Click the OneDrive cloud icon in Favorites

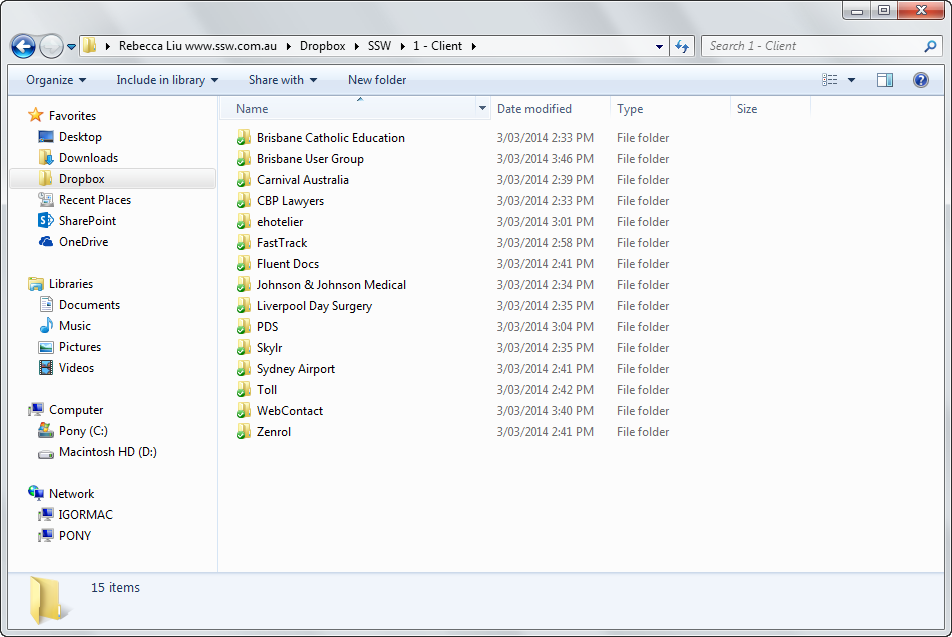tap(46, 242)
